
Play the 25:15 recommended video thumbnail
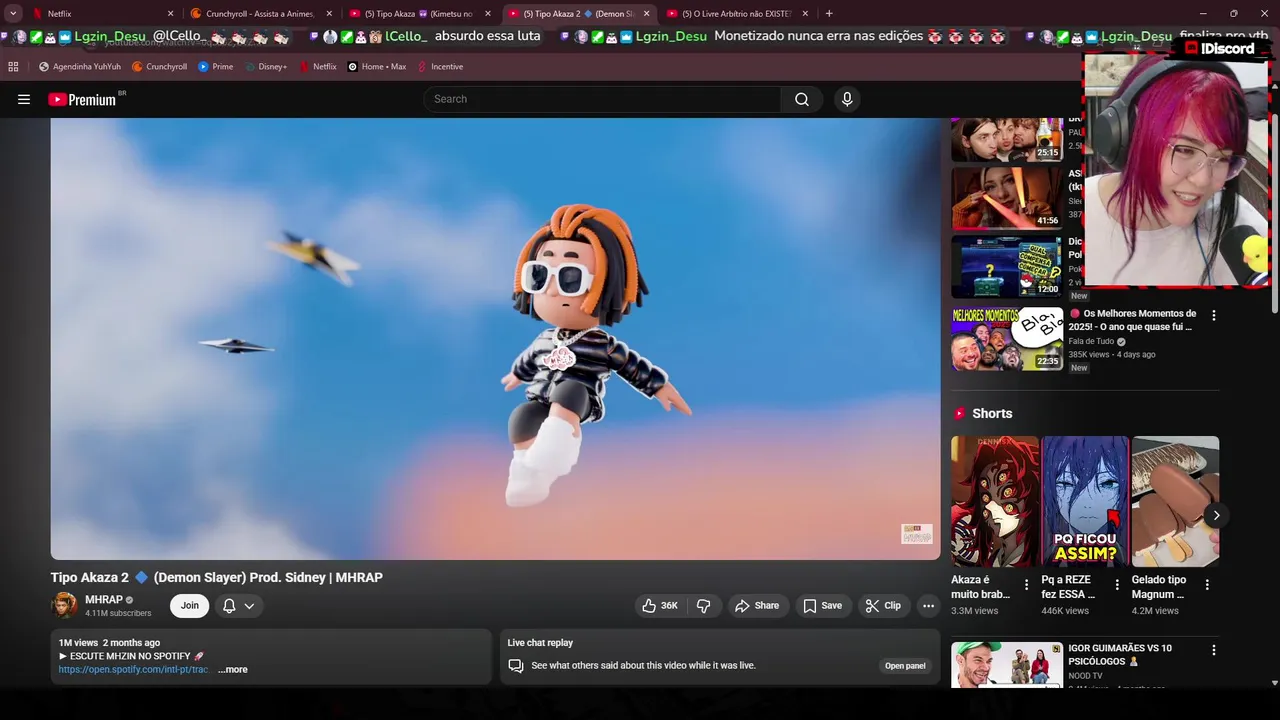[1006, 139]
